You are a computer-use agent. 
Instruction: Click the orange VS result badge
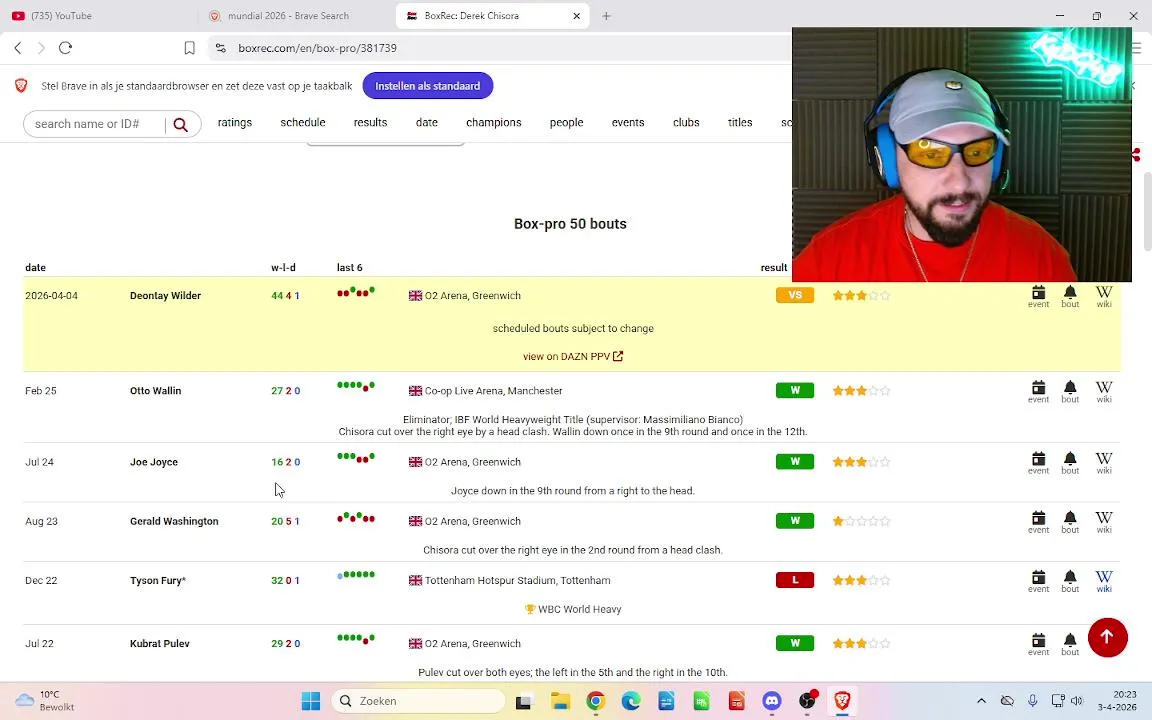795,295
